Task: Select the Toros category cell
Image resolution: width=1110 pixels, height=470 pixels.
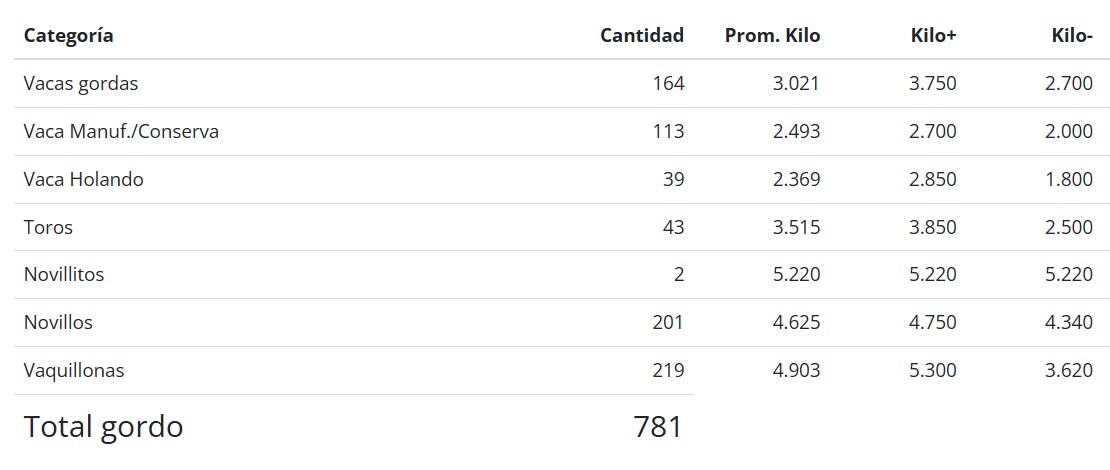Action: tap(48, 227)
